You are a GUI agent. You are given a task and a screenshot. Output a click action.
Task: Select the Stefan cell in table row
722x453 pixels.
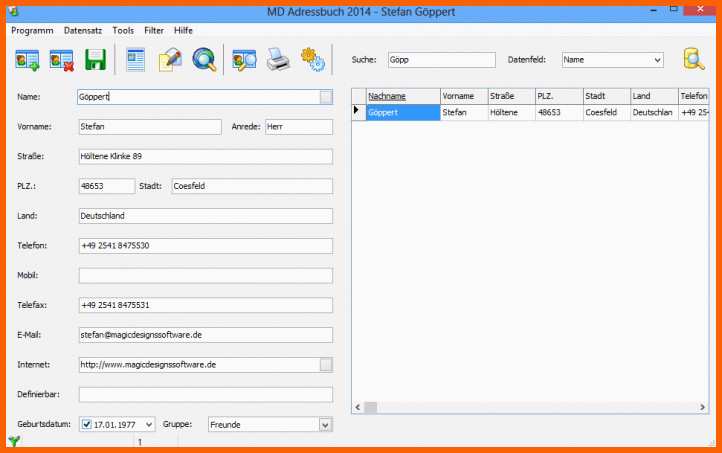pyautogui.click(x=464, y=112)
